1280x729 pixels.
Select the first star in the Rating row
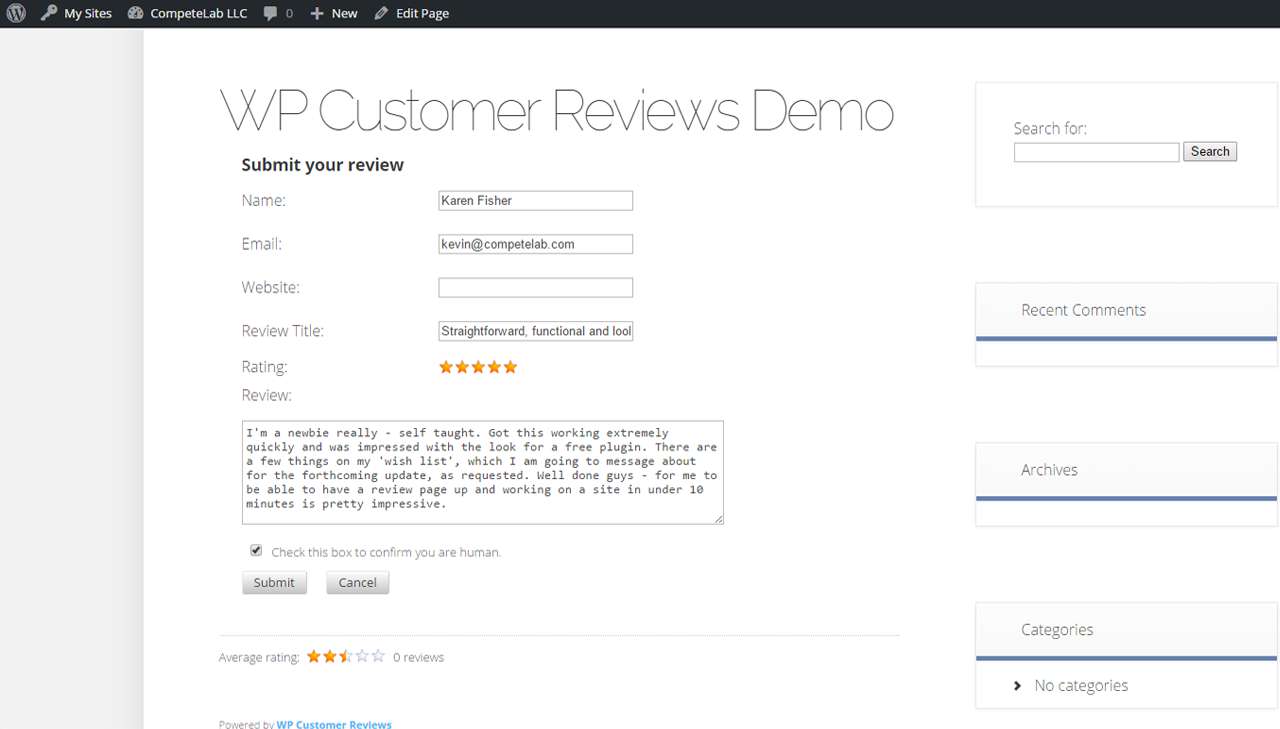pyautogui.click(x=446, y=367)
